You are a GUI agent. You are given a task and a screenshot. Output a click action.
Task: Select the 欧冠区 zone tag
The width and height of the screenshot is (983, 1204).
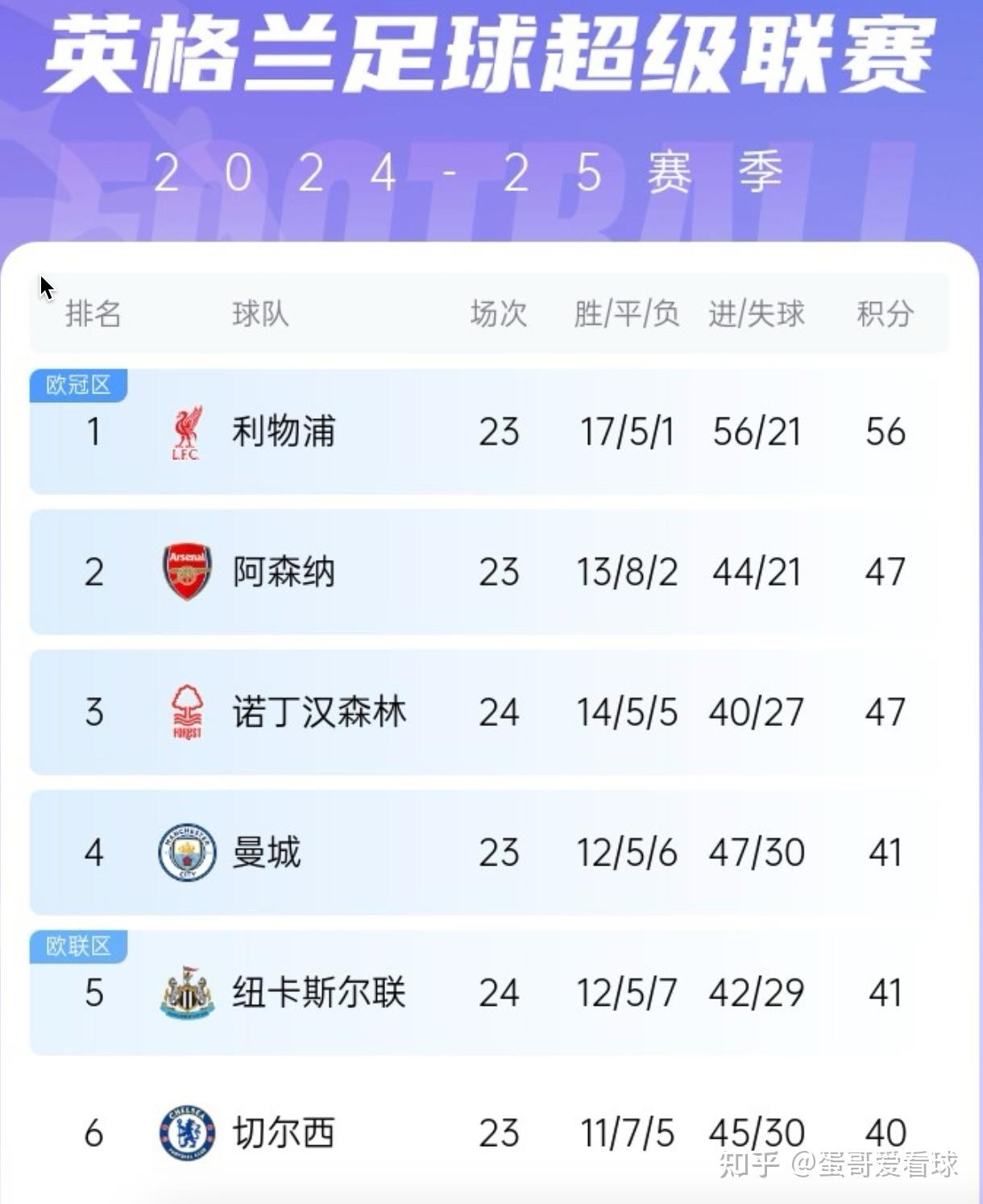coord(78,385)
